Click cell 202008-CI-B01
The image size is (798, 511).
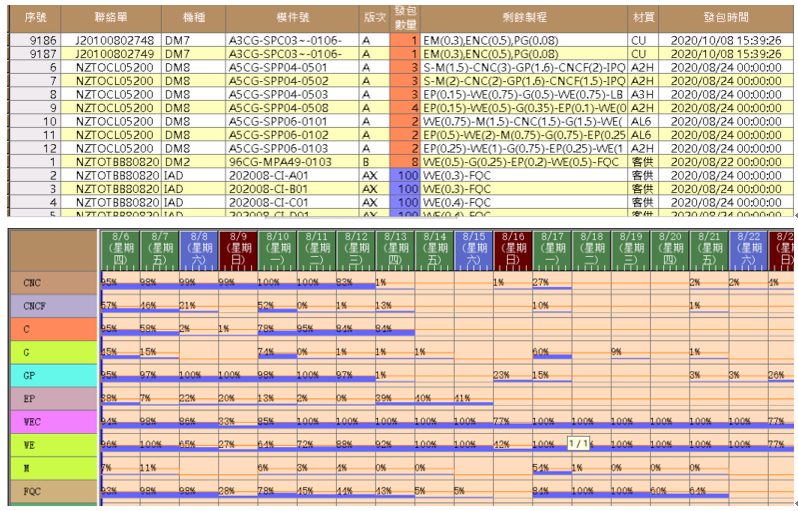pyautogui.click(x=292, y=189)
